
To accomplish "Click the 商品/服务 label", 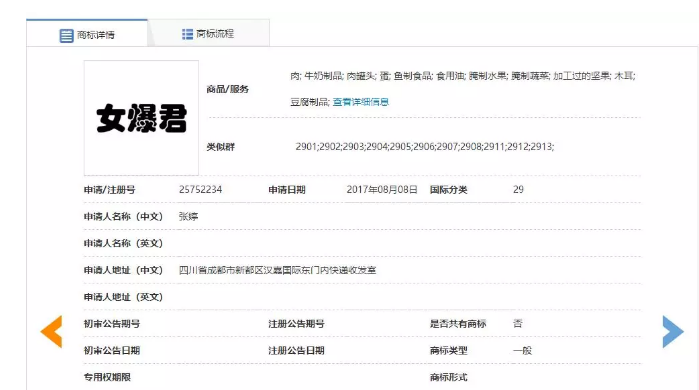I will pyautogui.click(x=227, y=89).
